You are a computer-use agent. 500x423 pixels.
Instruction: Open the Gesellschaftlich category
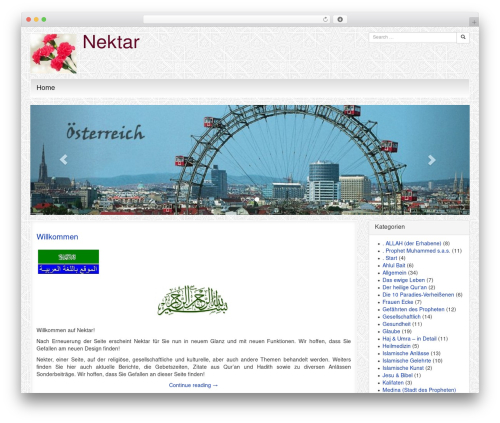pyautogui.click(x=402, y=317)
